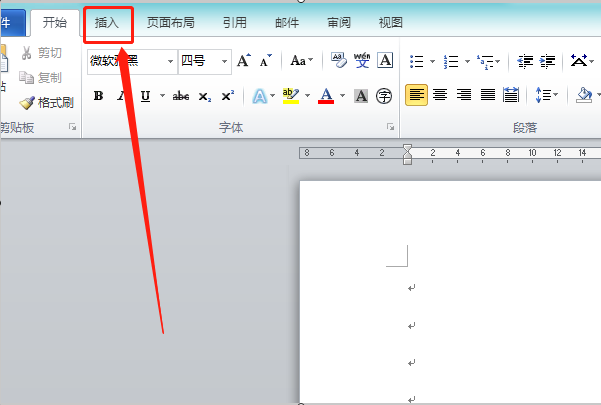Click inside the blank document page

(x=450, y=291)
